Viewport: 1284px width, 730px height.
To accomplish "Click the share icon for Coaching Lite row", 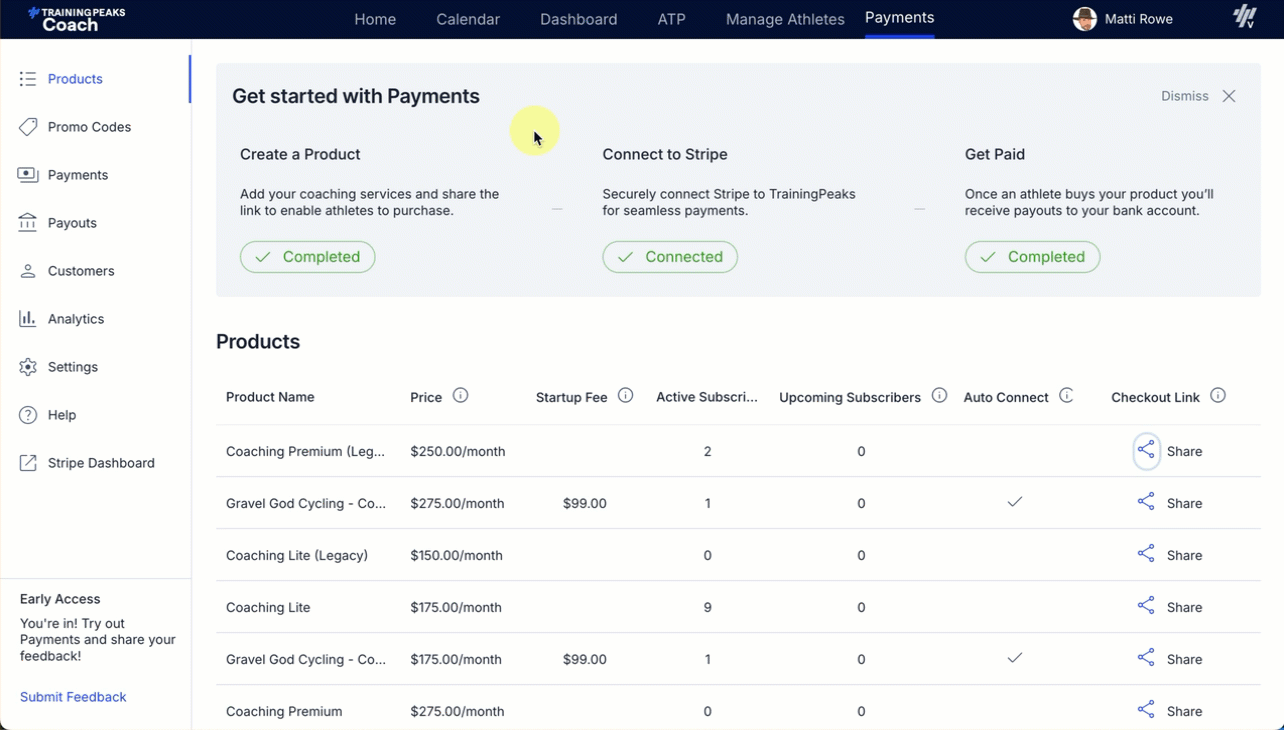I will 1146,606.
